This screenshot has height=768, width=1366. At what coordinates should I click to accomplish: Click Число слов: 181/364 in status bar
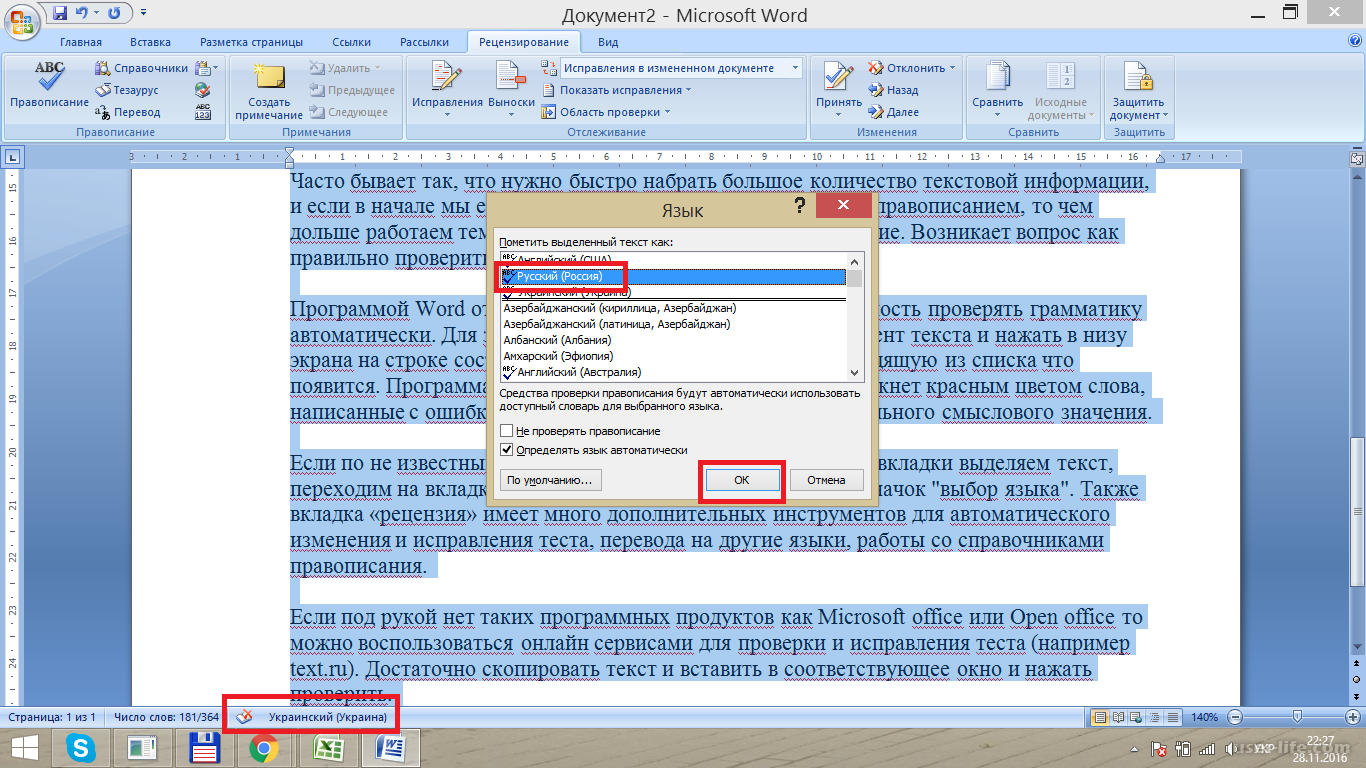166,717
